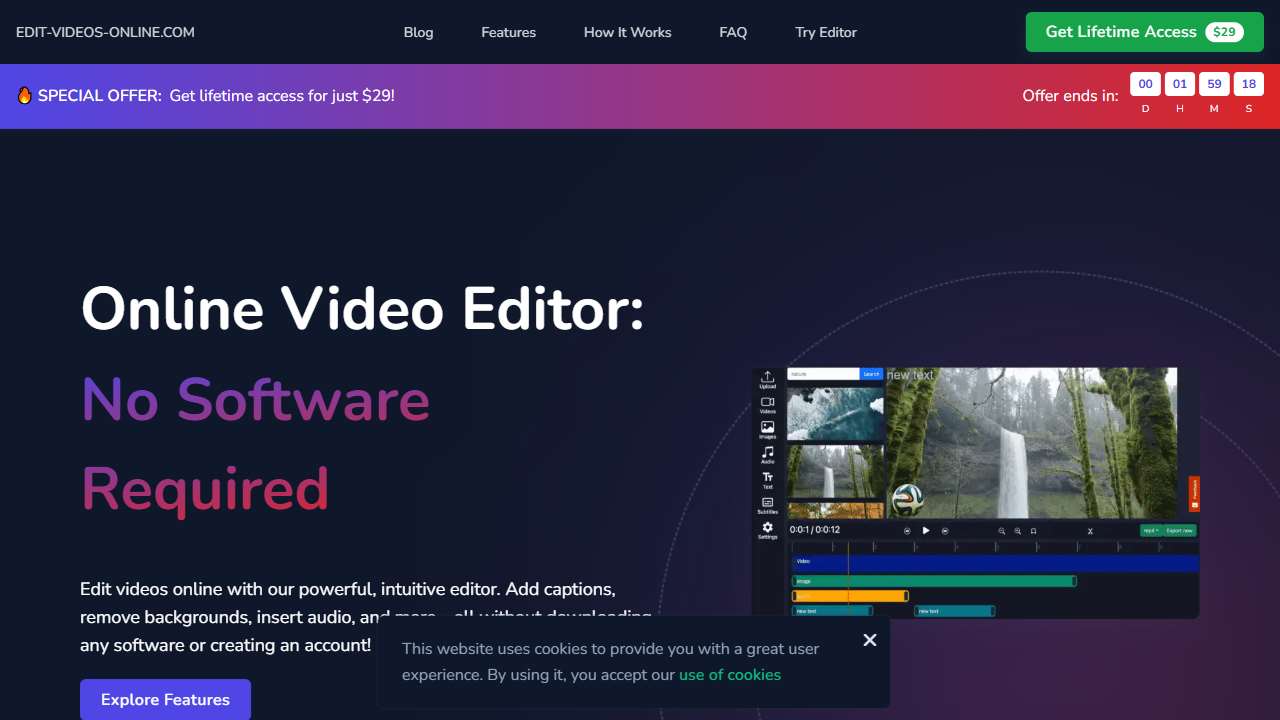Follow the use of cookies link

point(730,675)
